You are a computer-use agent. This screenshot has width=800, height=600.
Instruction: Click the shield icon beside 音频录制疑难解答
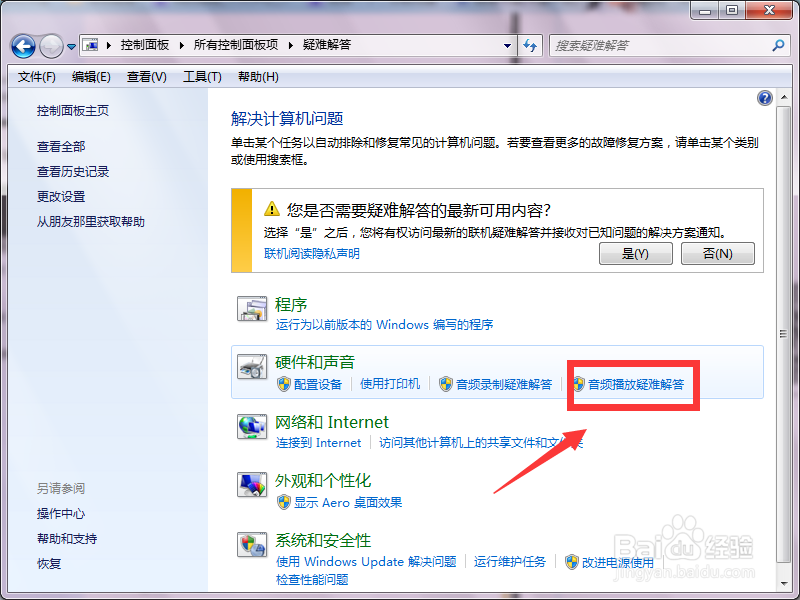(x=446, y=384)
